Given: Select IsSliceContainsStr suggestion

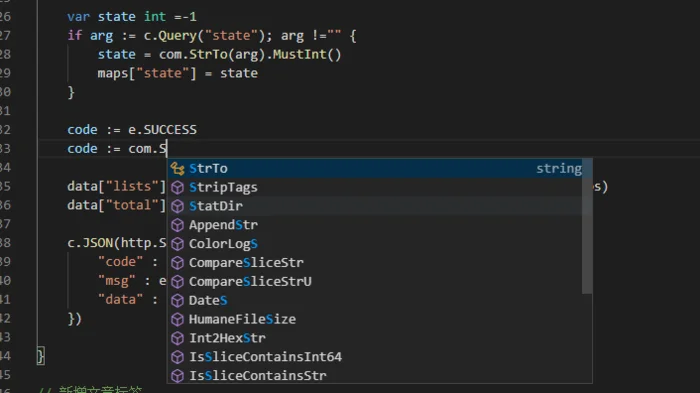Looking at the screenshot, I should click(375, 375).
